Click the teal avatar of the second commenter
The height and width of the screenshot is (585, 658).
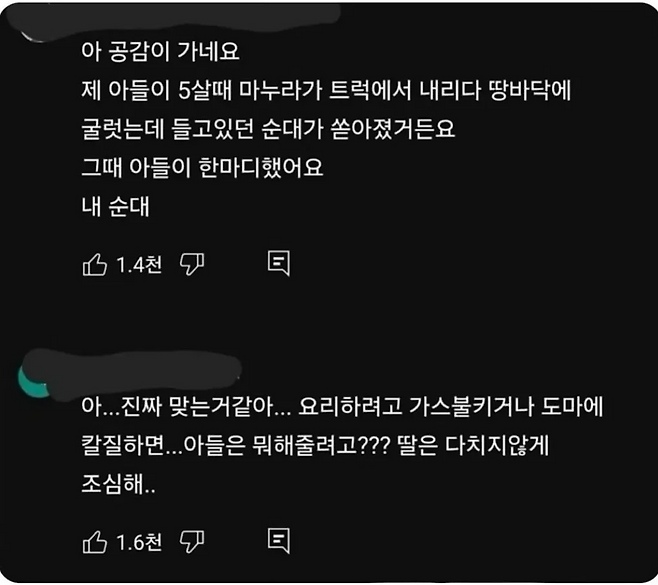[x=39, y=379]
